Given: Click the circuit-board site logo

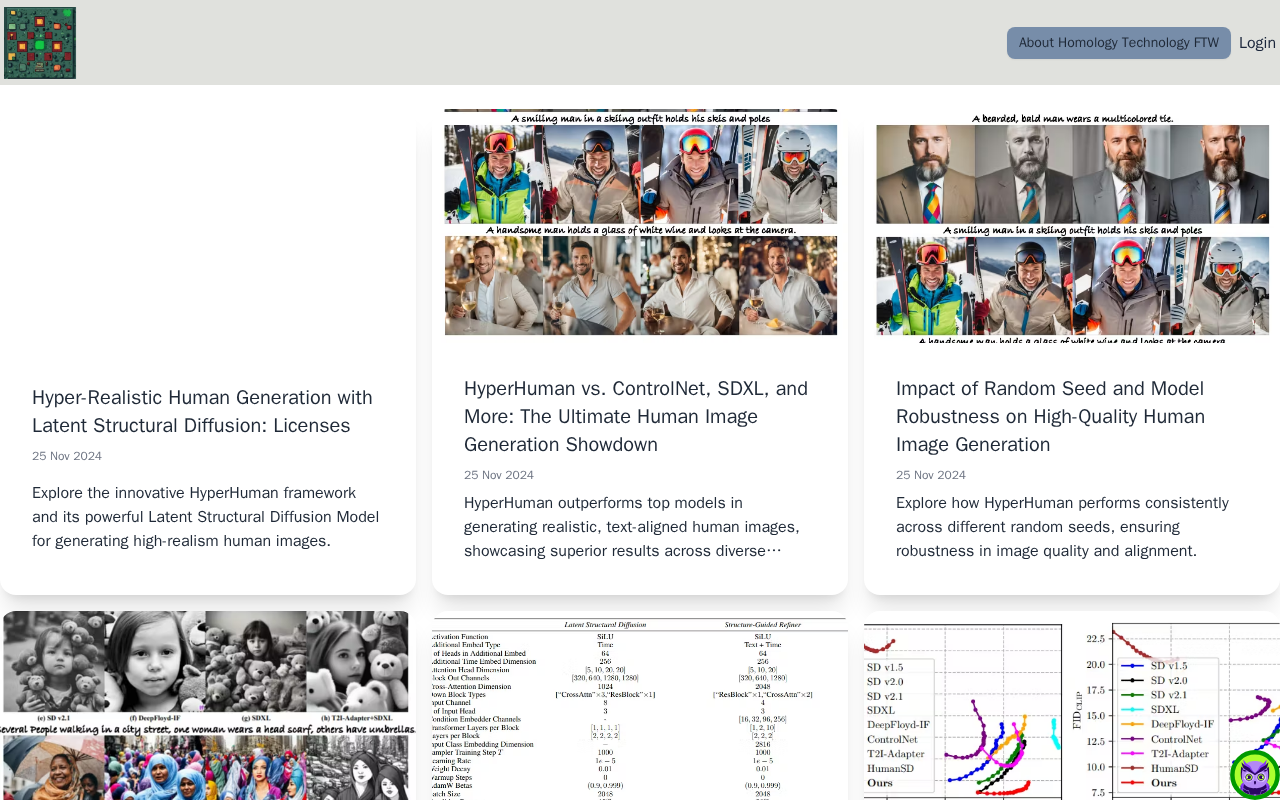Looking at the screenshot, I should pyautogui.click(x=40, y=43).
